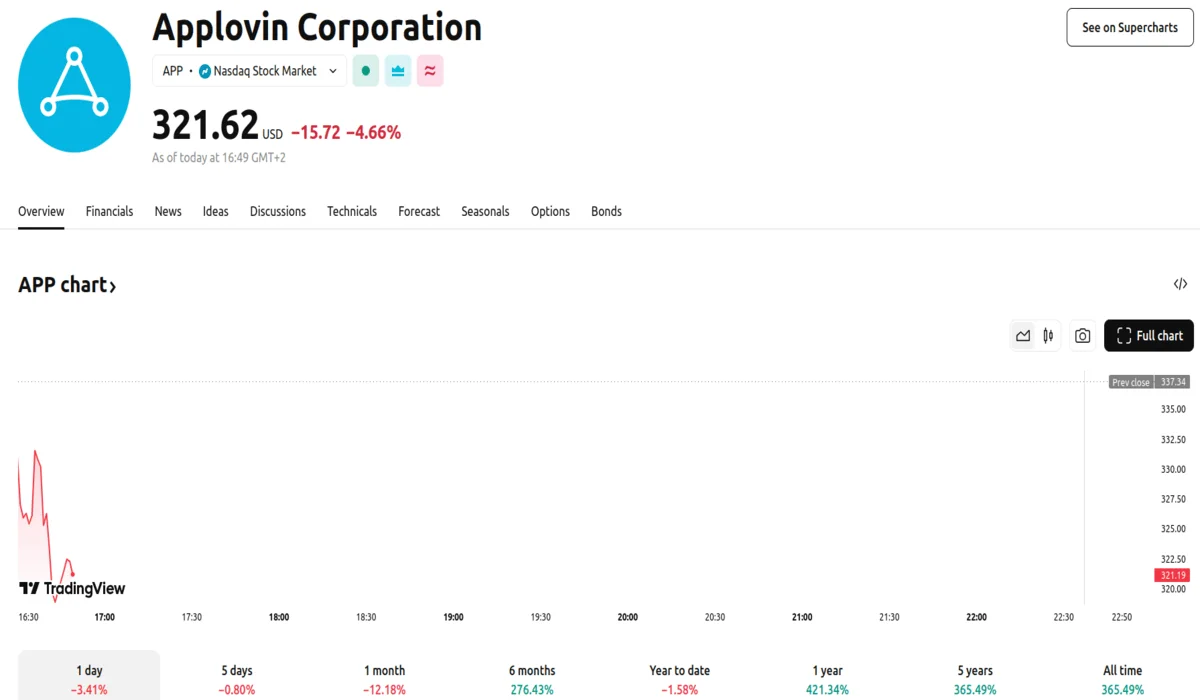
Task: Click the blue crown badge icon
Action: click(398, 71)
